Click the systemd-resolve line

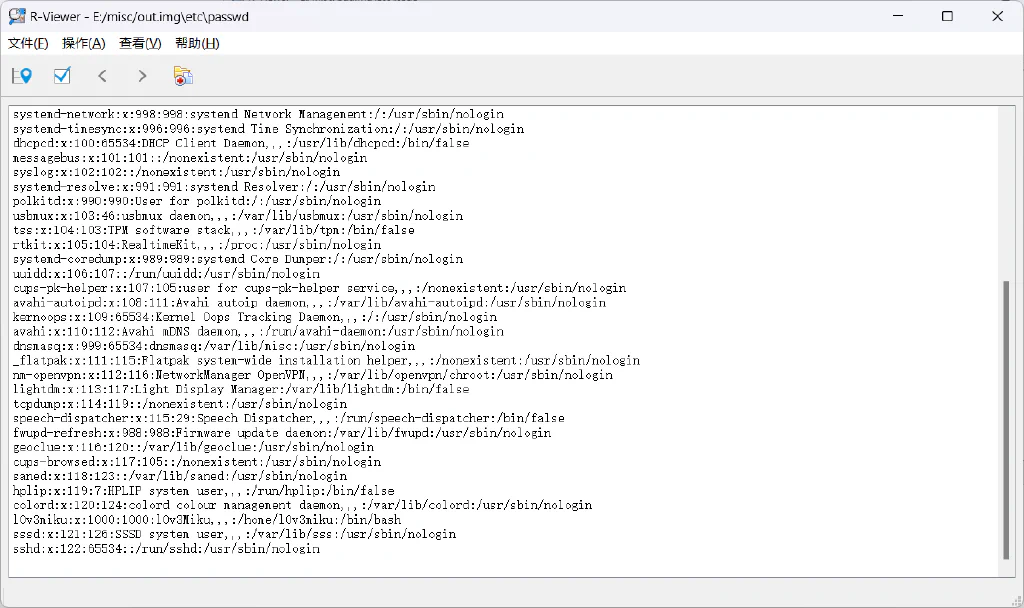point(224,187)
